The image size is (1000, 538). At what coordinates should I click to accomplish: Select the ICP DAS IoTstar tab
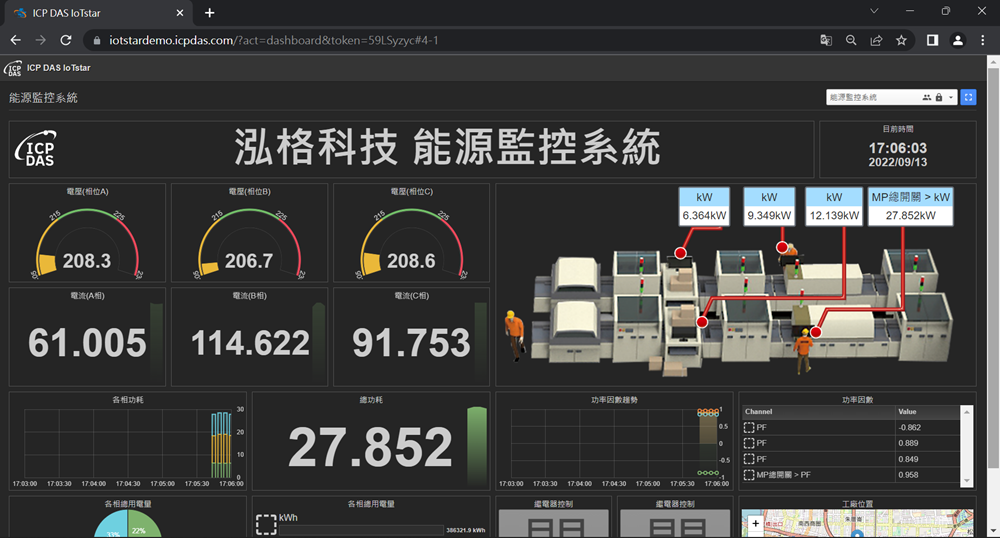pos(99,13)
